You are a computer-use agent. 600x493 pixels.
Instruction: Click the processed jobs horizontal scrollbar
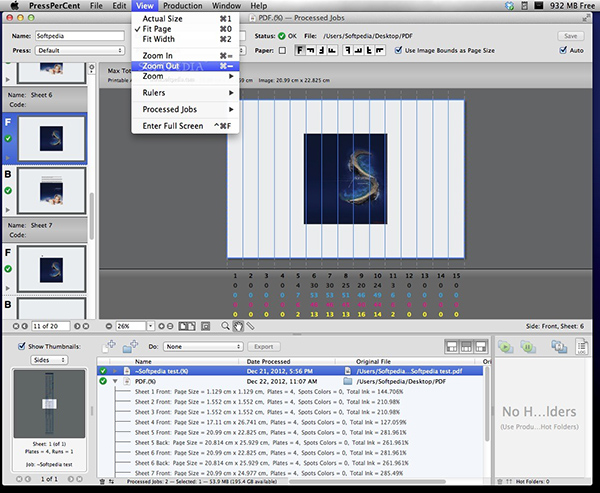point(367,482)
